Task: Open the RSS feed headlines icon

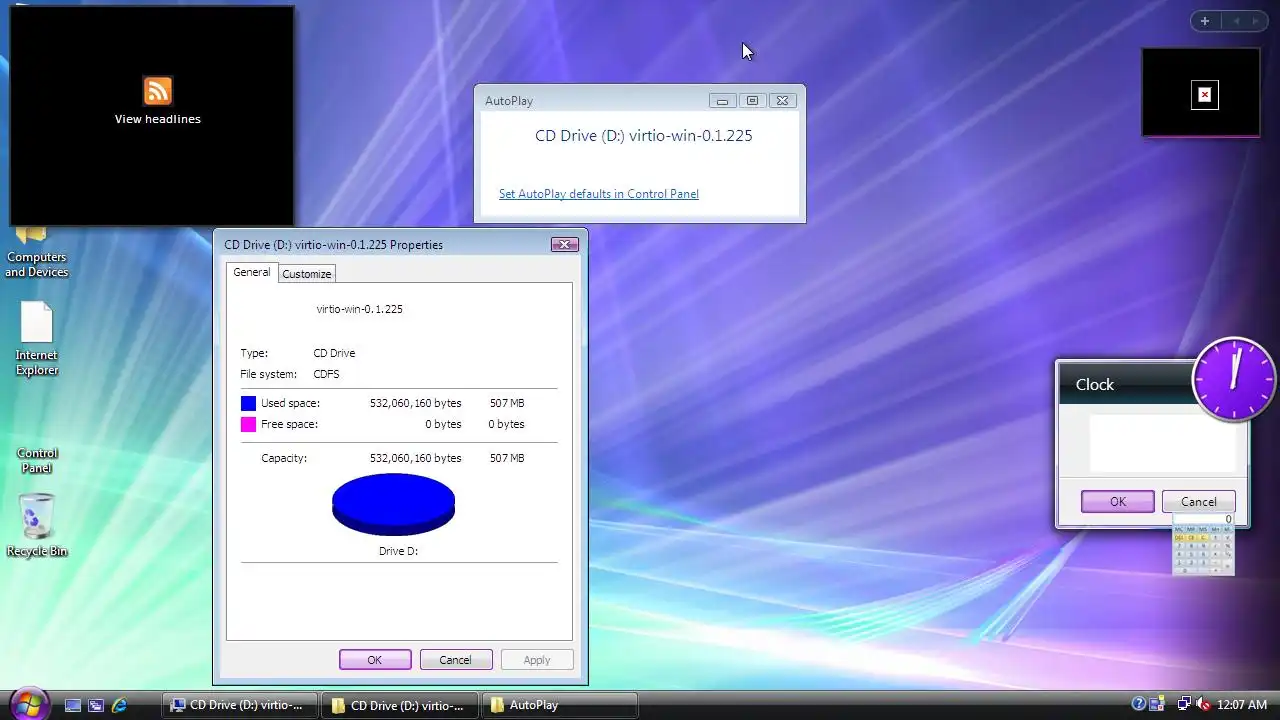Action: pyautogui.click(x=157, y=91)
